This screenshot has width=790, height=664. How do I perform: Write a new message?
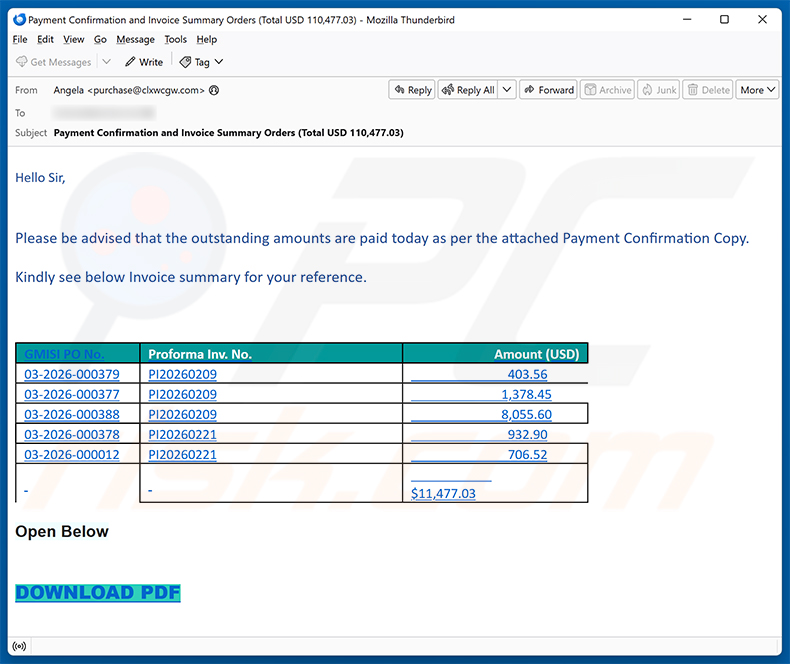pos(144,62)
